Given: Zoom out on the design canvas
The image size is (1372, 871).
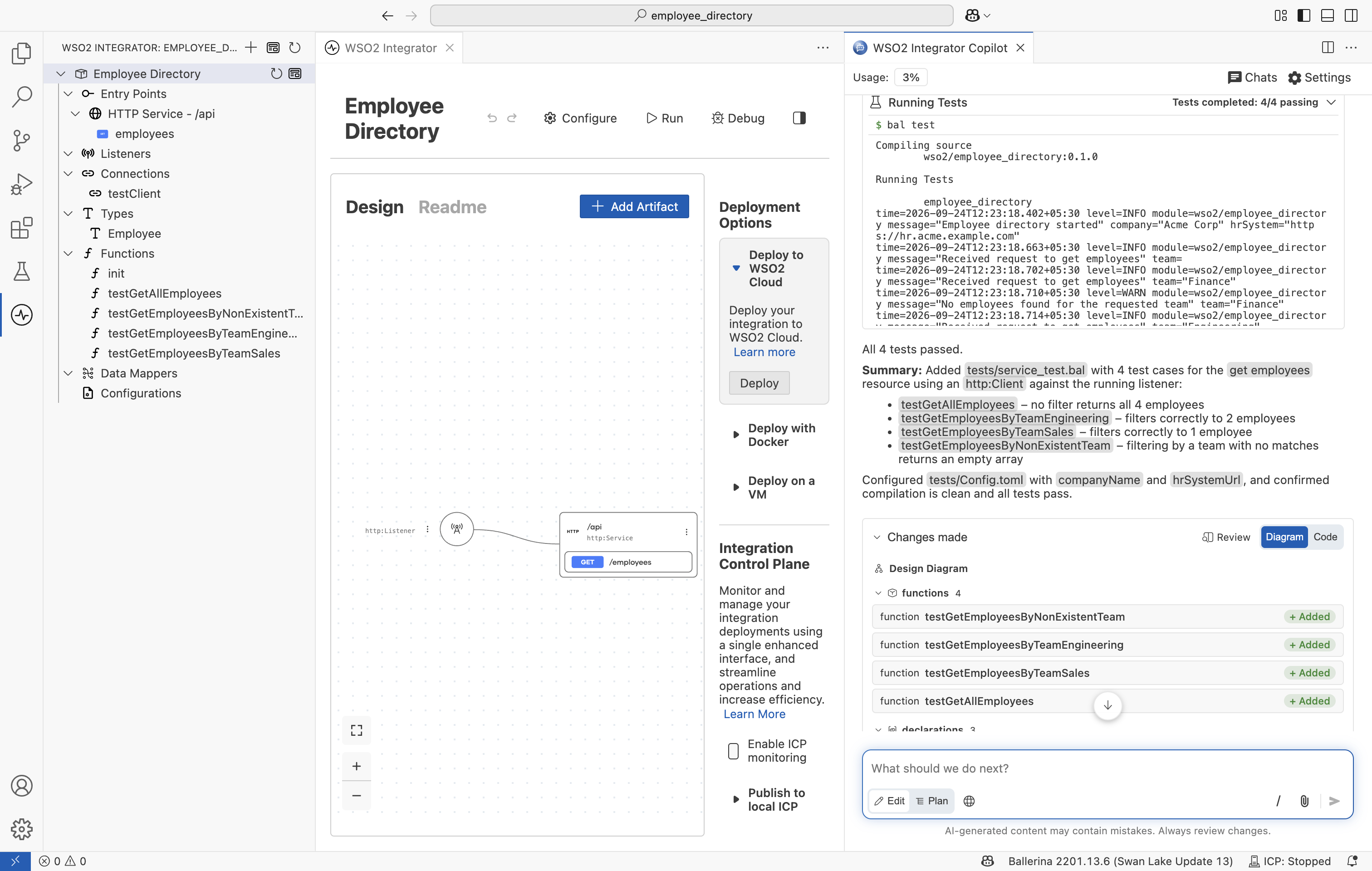Looking at the screenshot, I should [x=357, y=795].
